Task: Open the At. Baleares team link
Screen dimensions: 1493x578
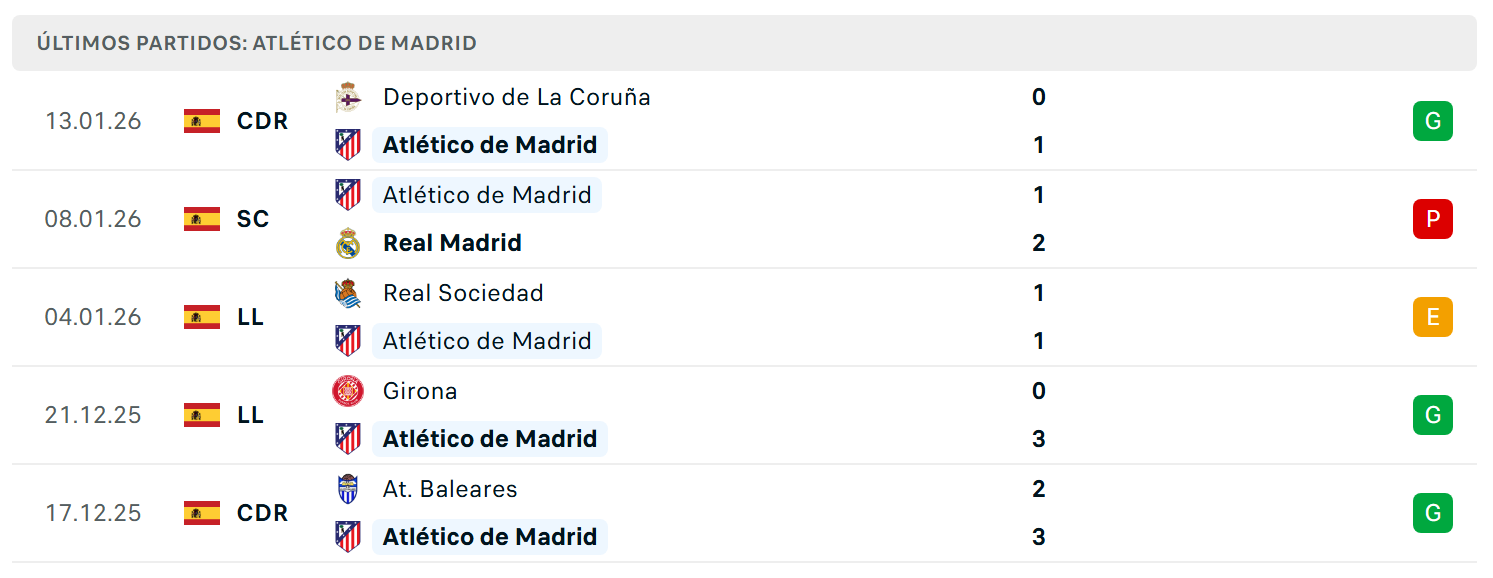Action: pyautogui.click(x=450, y=489)
